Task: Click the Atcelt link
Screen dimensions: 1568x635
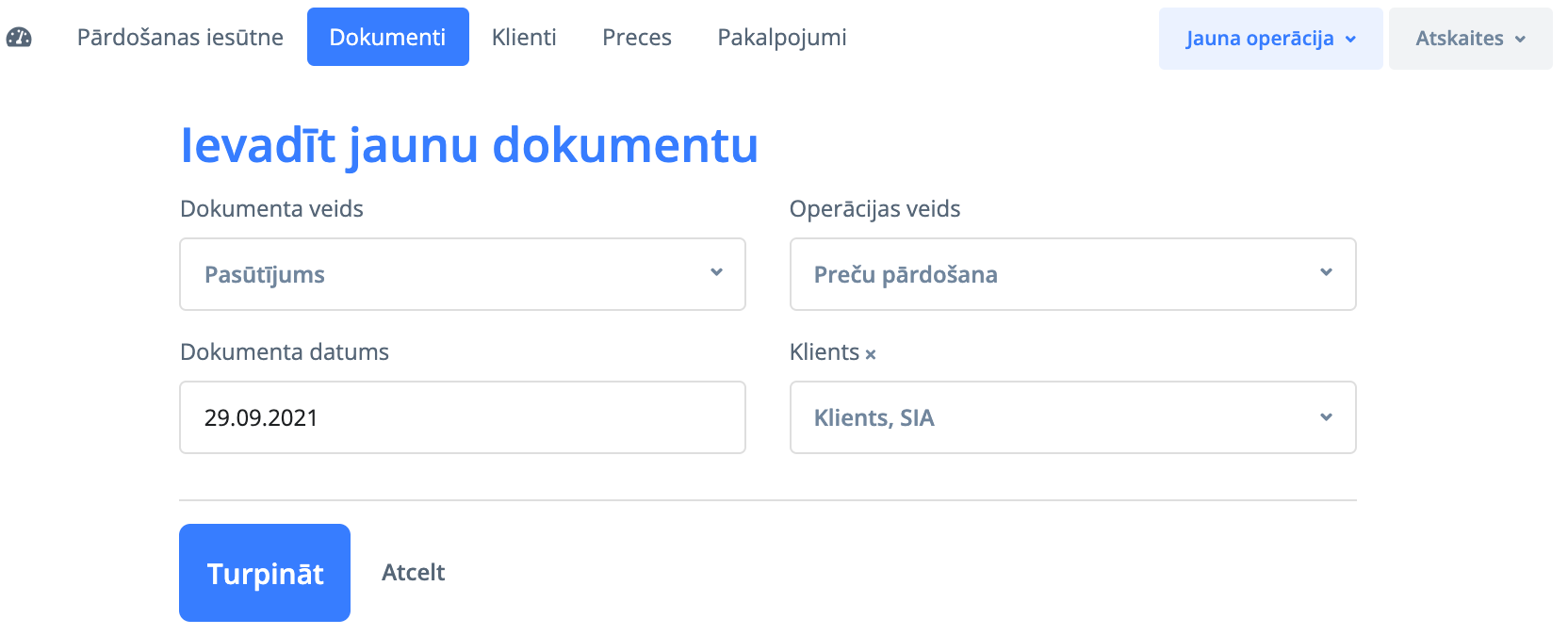Action: (413, 573)
